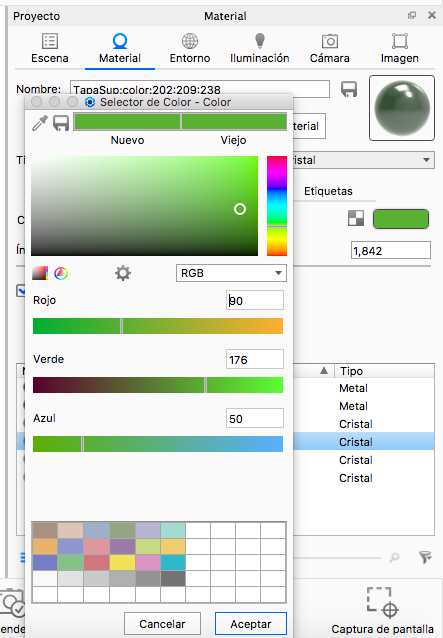443x638 pixels.
Task: Click the Rojo value input field
Action: click(255, 301)
